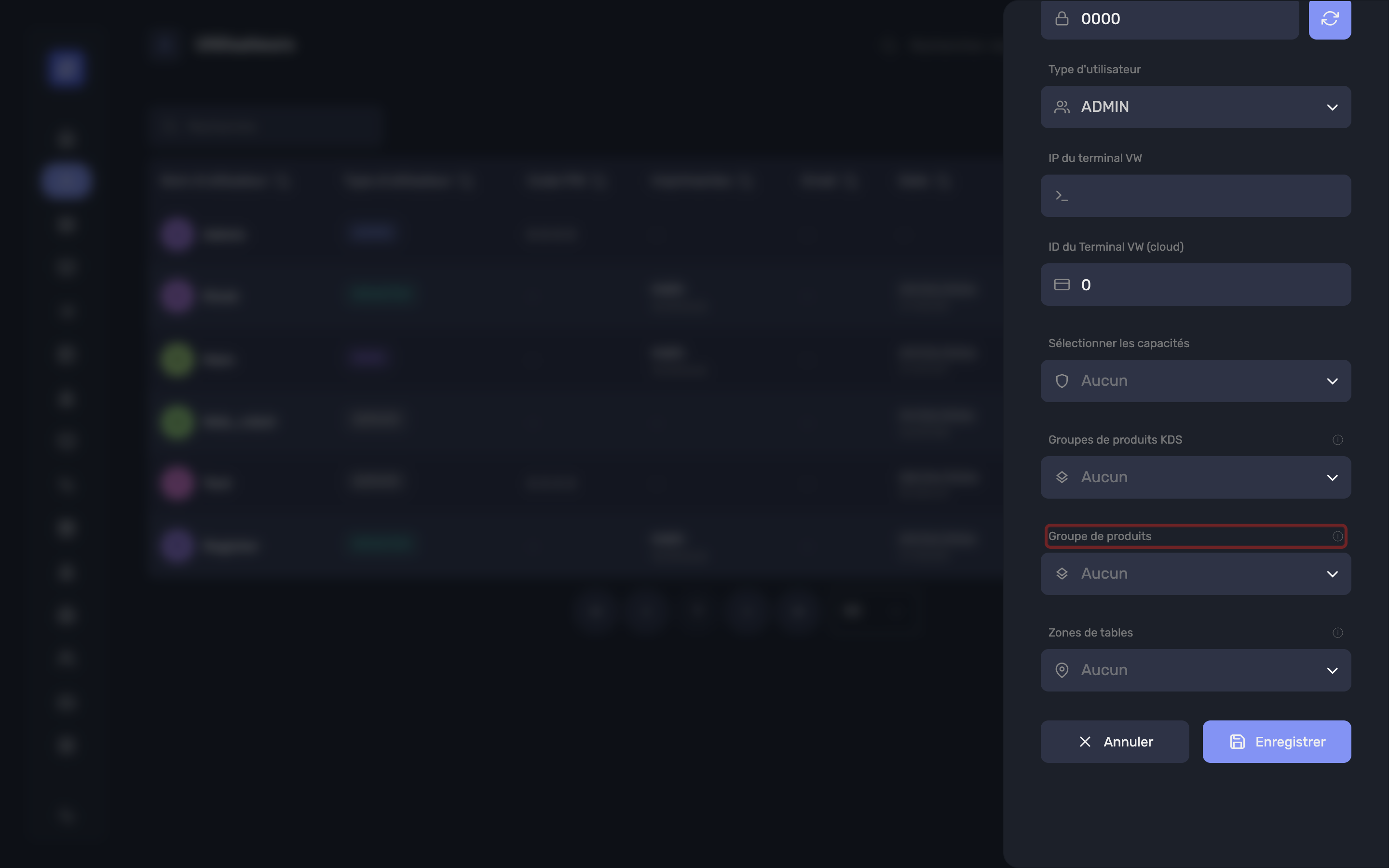This screenshot has width=1389, height=868.
Task: Open the Sélectionner les capacités dropdown
Action: 1196,381
